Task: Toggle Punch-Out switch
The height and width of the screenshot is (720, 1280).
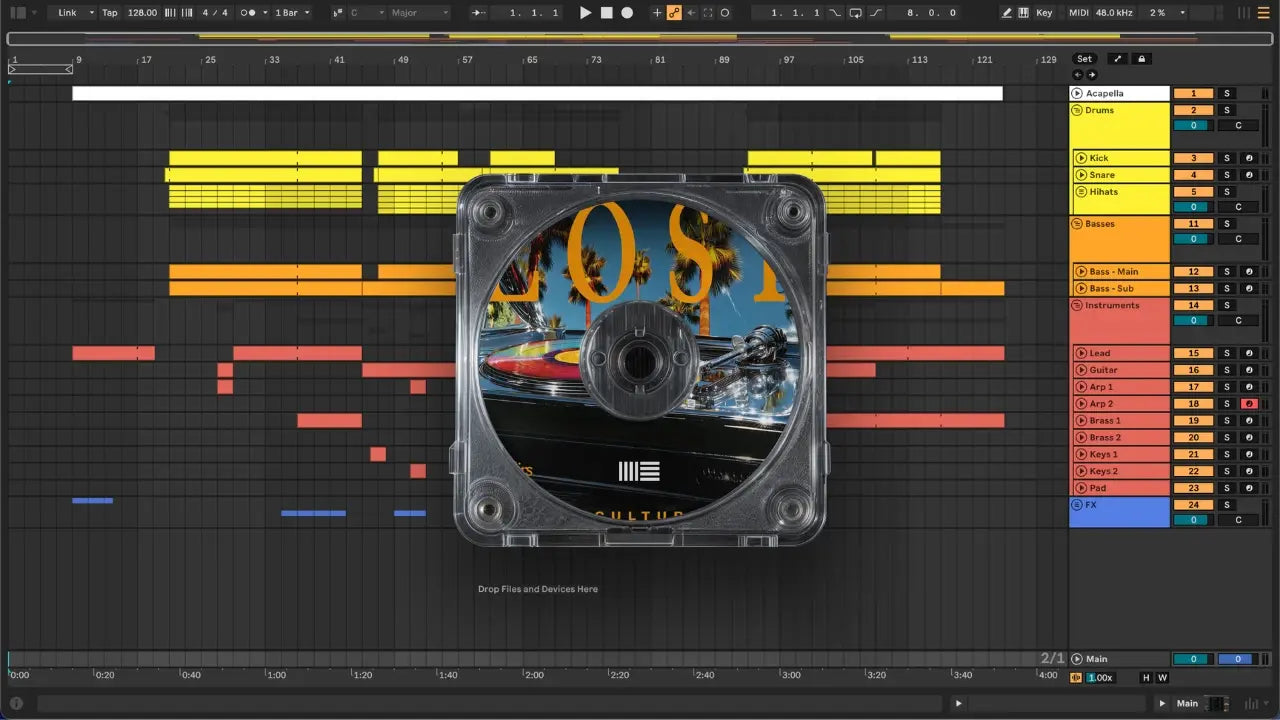Action: [876, 13]
